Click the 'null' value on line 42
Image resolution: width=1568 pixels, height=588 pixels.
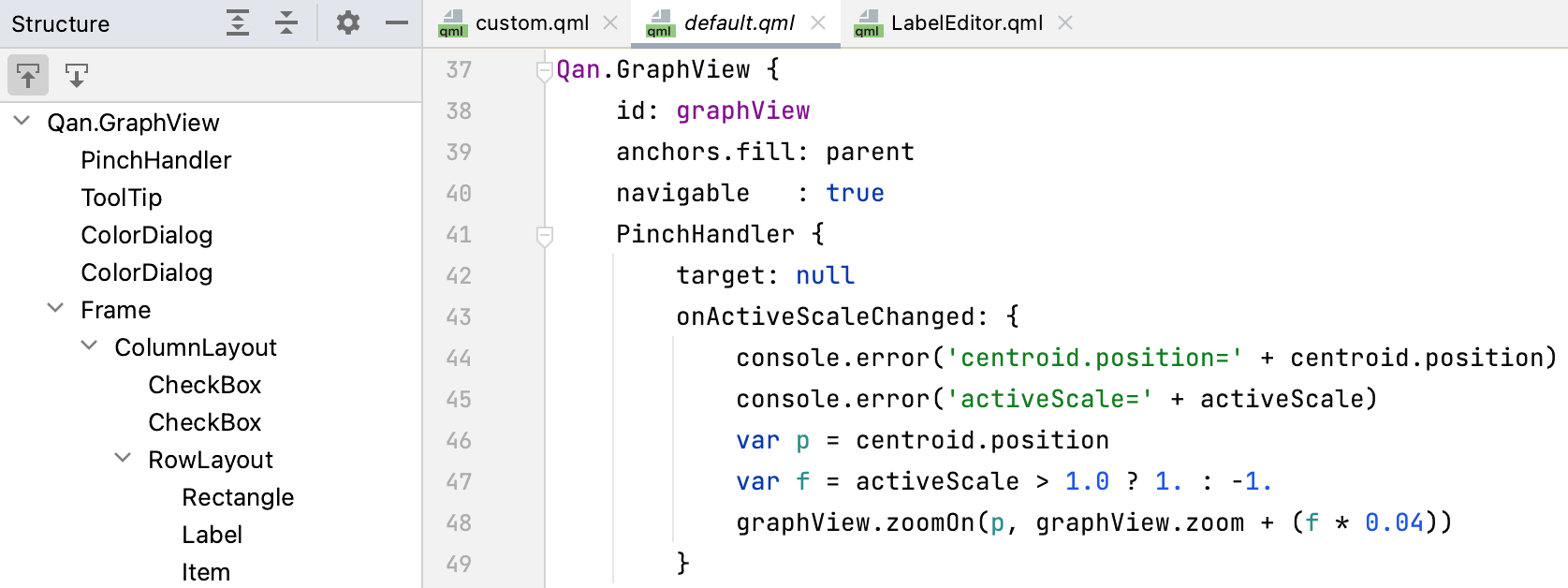pyautogui.click(x=825, y=275)
